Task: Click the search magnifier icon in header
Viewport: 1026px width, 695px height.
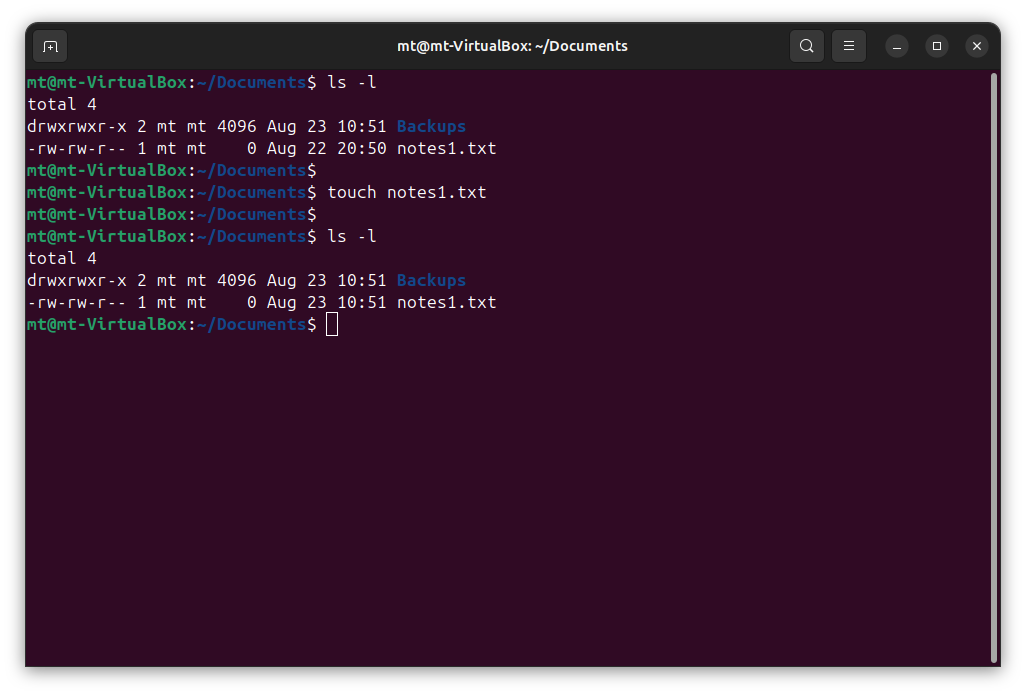Action: 806,46
